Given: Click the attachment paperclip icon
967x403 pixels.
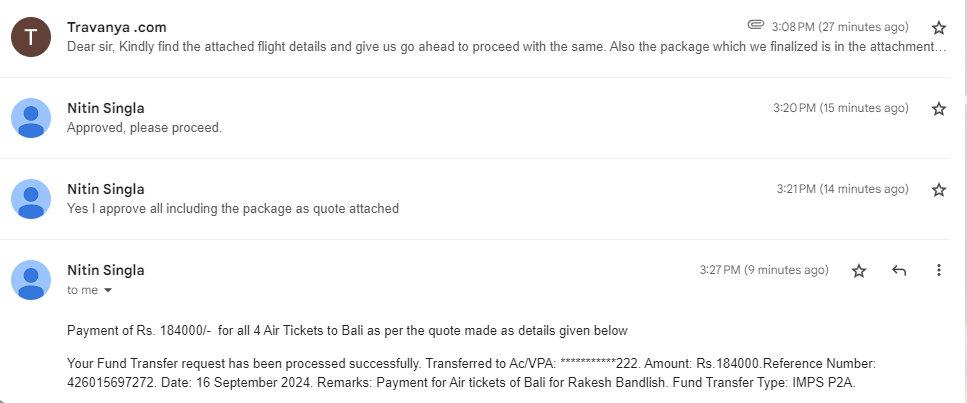Looking at the screenshot, I should coord(755,25).
